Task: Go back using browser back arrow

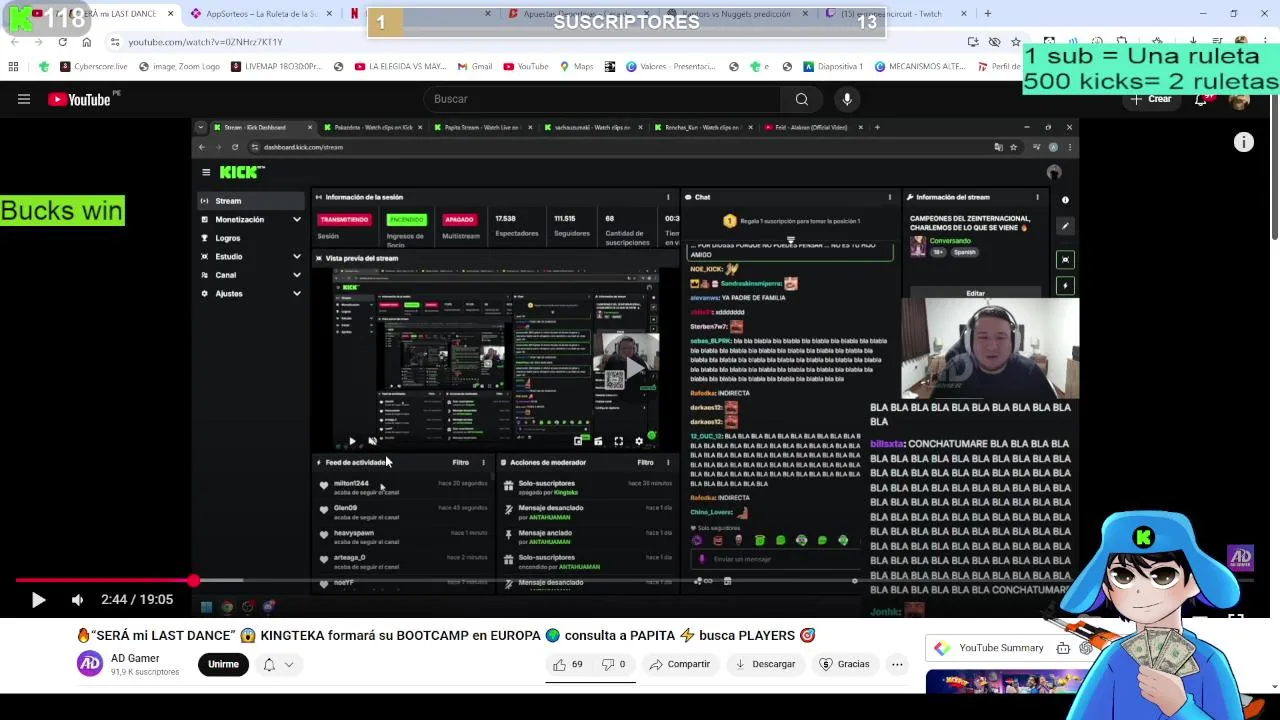Action: pyautogui.click(x=14, y=42)
